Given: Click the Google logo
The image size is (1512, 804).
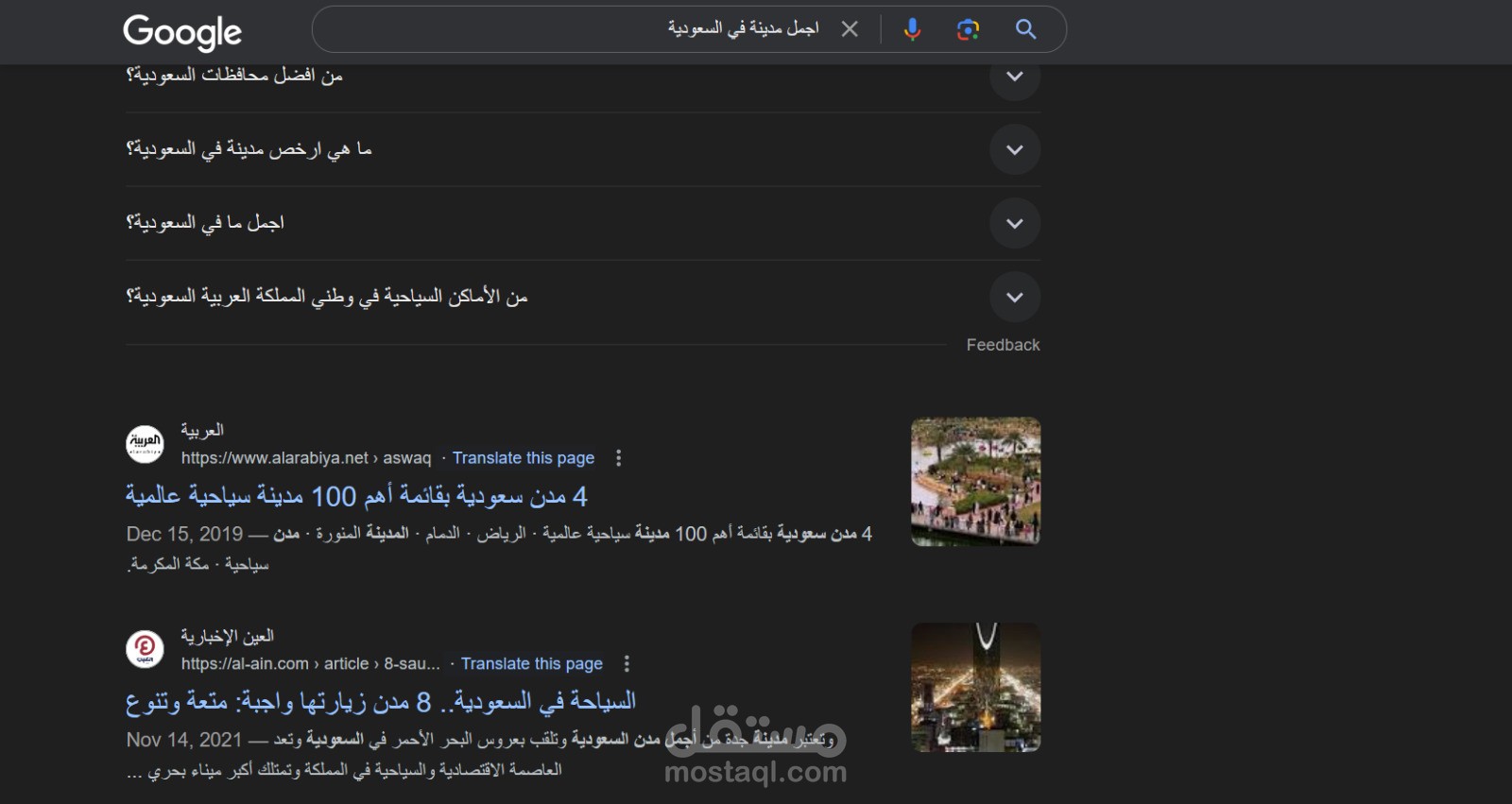Looking at the screenshot, I should 182,32.
